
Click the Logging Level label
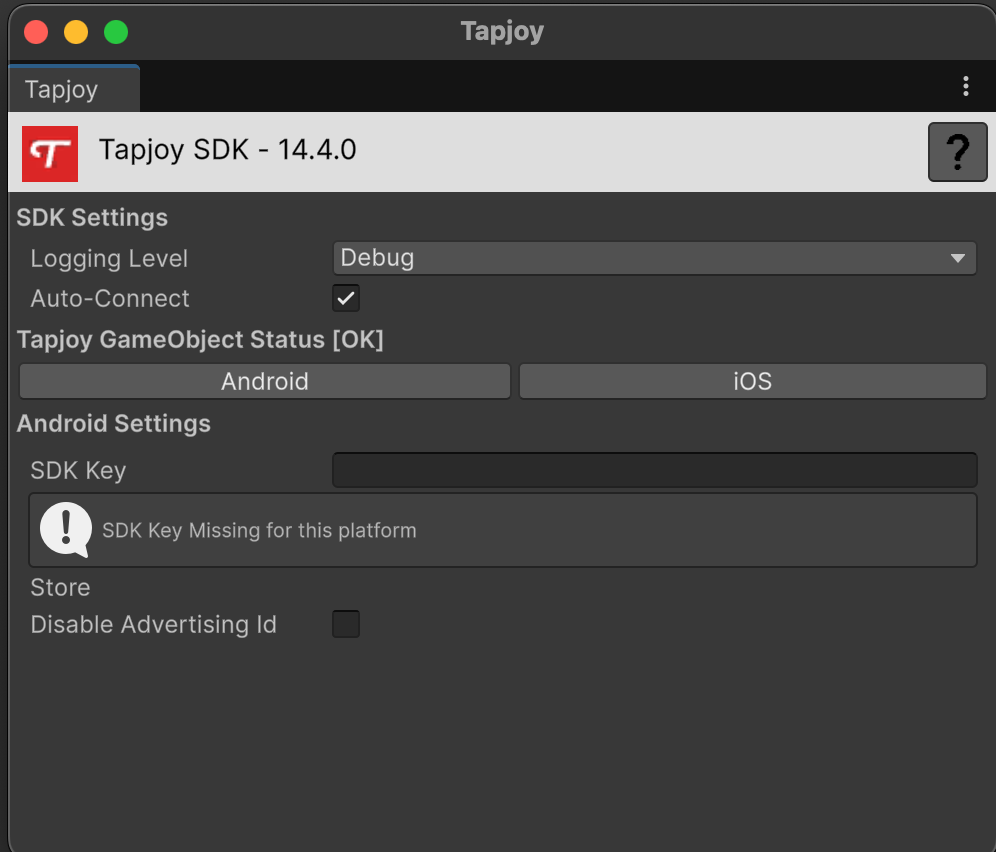click(109, 259)
